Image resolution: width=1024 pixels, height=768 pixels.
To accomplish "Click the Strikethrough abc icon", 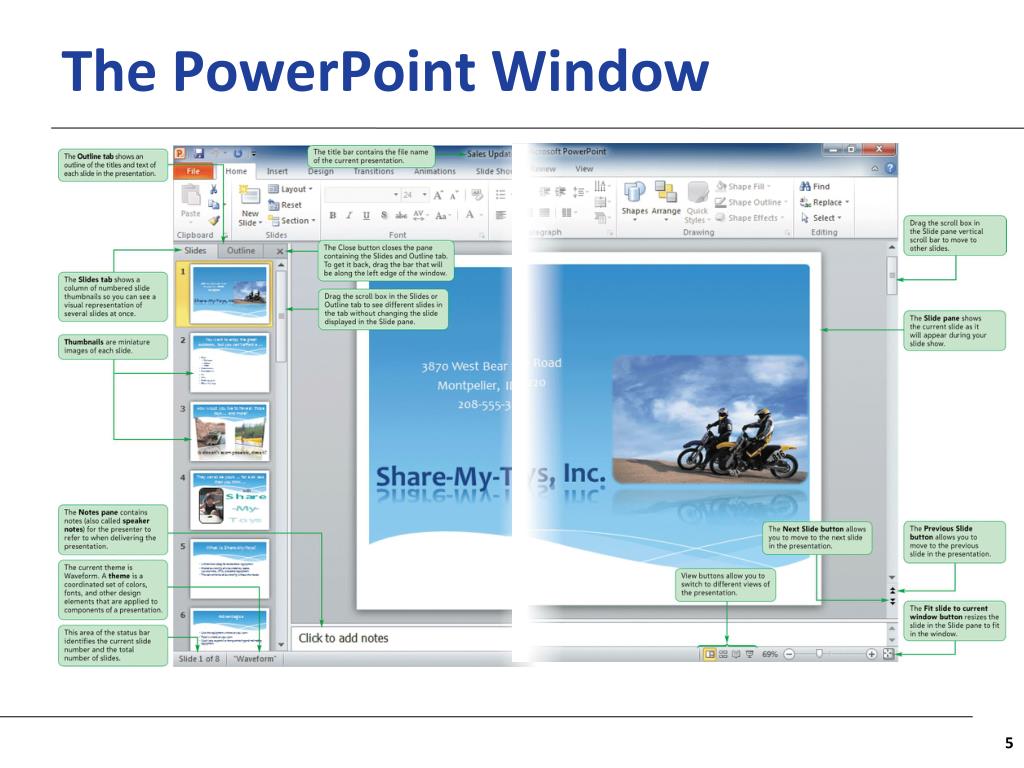I will [x=401, y=215].
